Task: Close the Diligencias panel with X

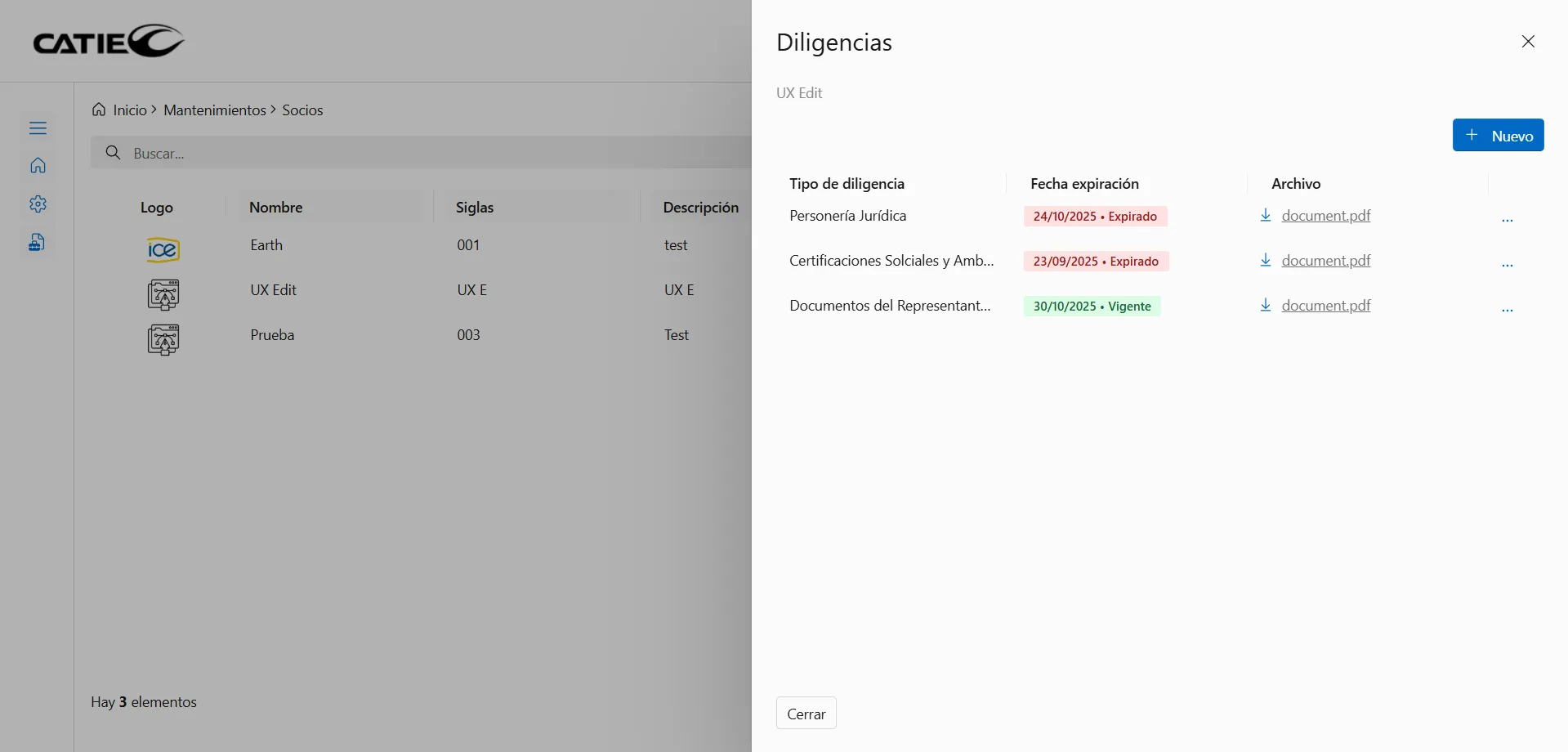Action: tap(1528, 42)
